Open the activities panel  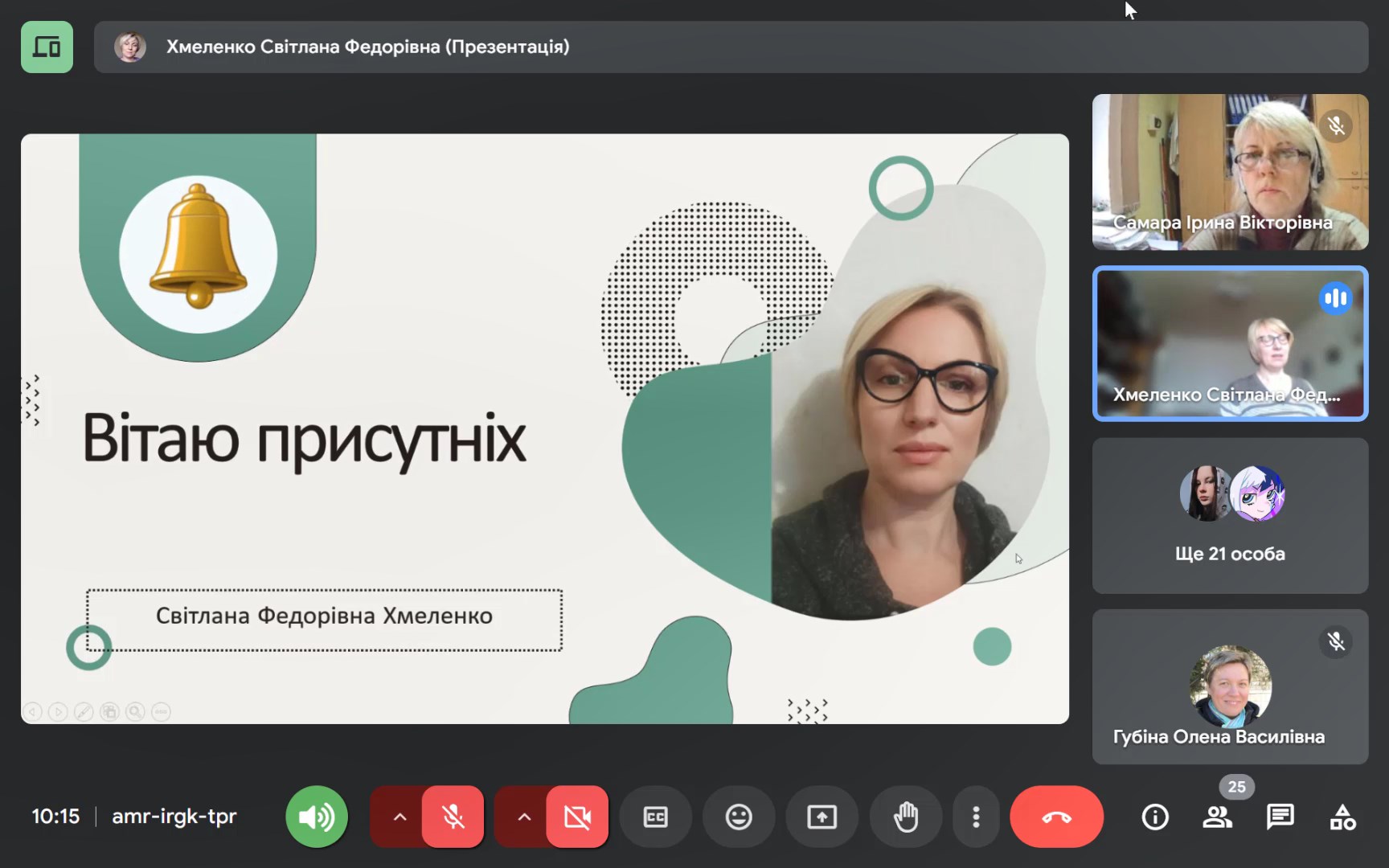[x=1342, y=817]
